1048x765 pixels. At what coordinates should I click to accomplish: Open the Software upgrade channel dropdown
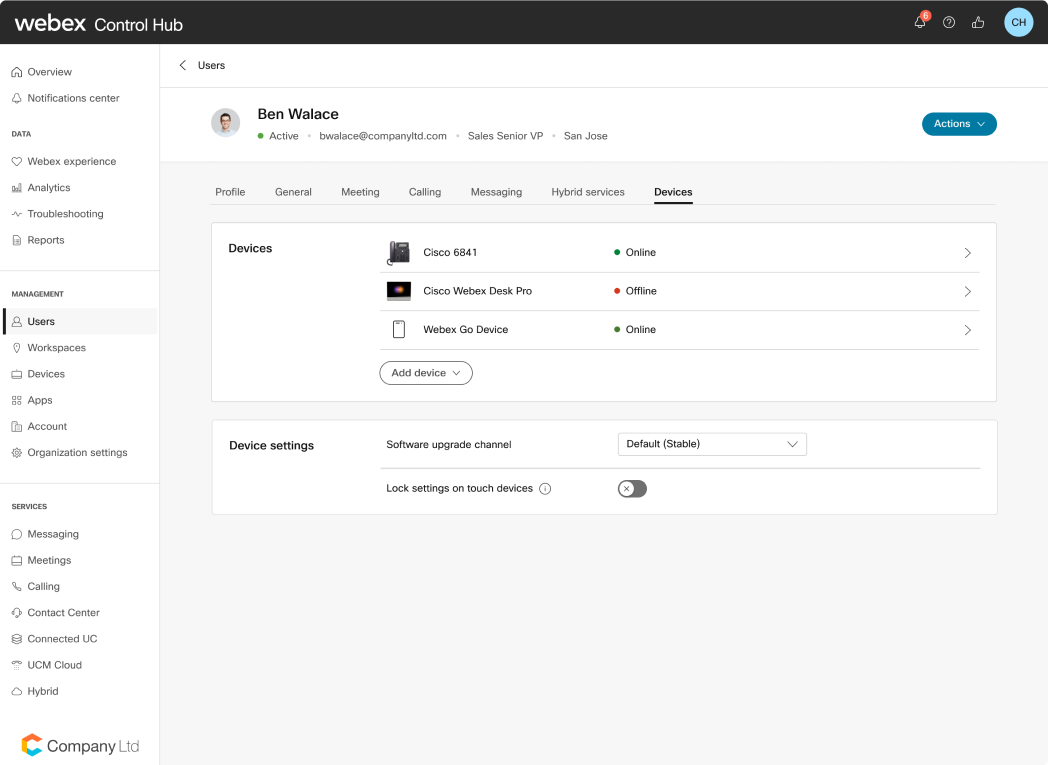coord(712,444)
